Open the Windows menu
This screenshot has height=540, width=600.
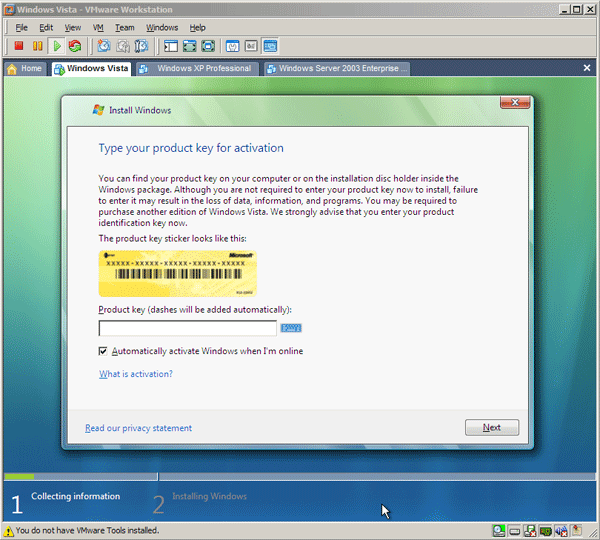[x=162, y=28]
